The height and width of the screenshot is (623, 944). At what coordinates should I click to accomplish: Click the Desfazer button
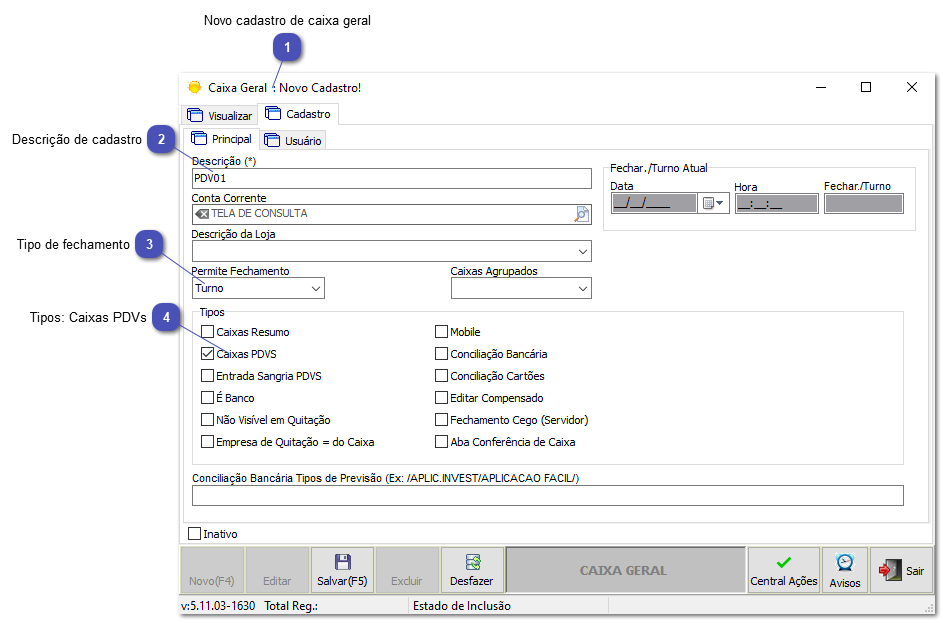(471, 569)
